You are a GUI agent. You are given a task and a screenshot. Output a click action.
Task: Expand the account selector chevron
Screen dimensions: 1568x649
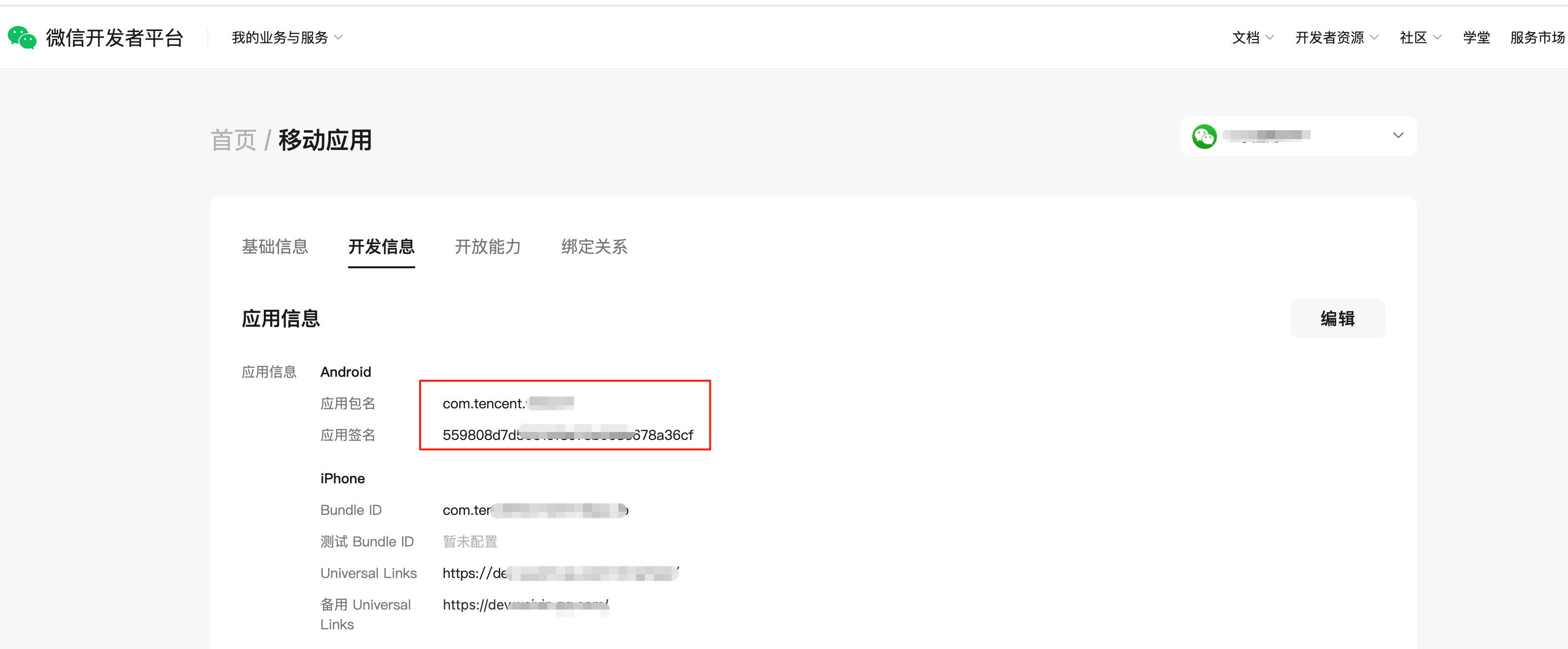click(1398, 135)
